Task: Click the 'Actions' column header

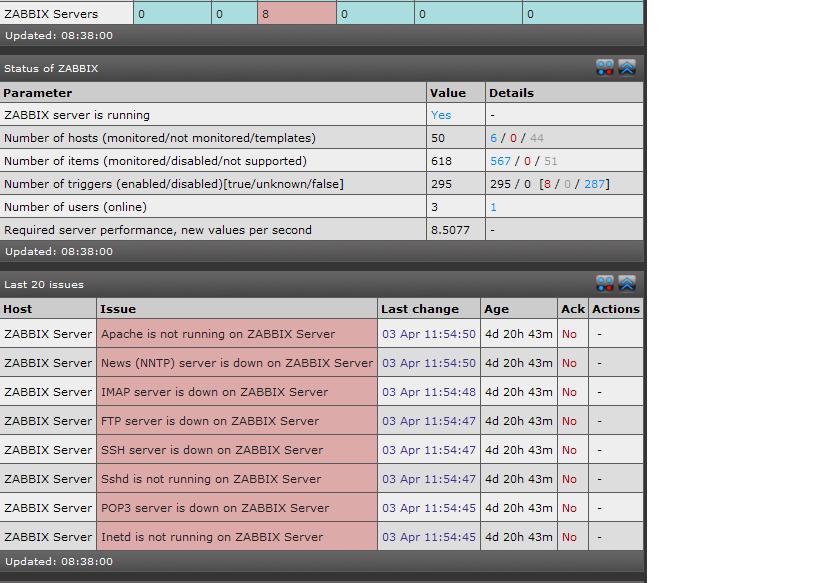Action: pyautogui.click(x=616, y=309)
